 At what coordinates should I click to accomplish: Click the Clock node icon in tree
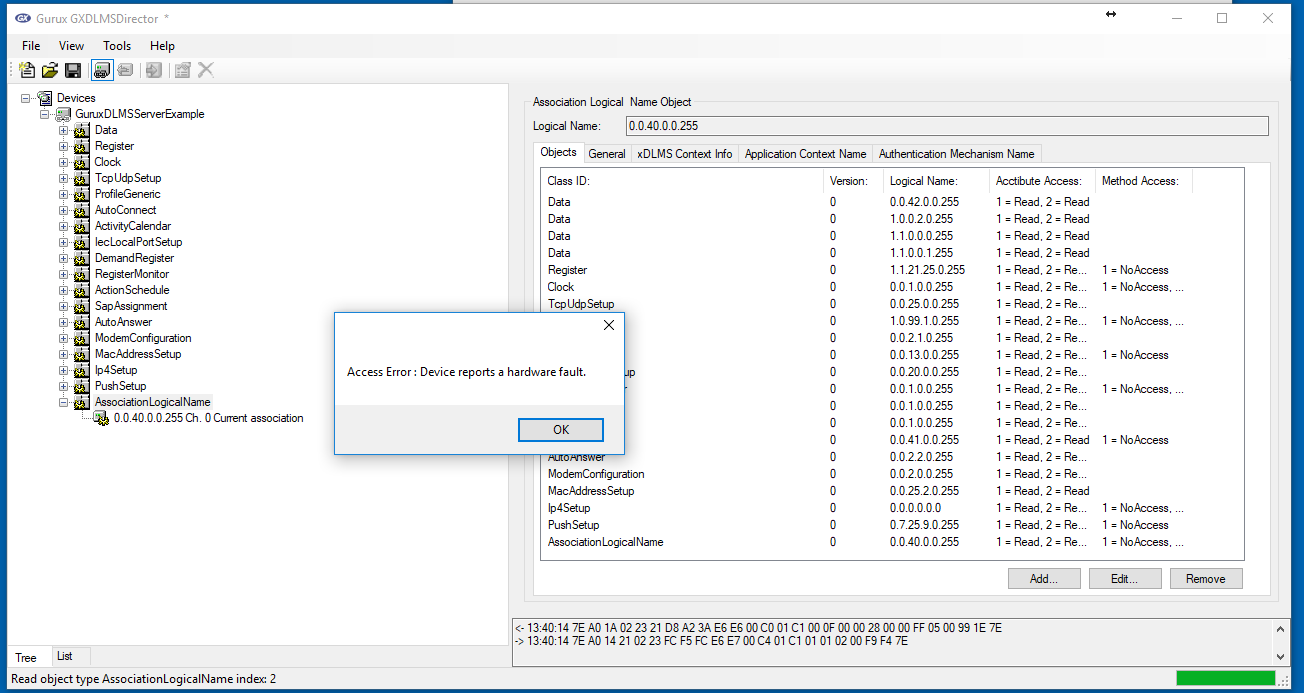pos(82,162)
